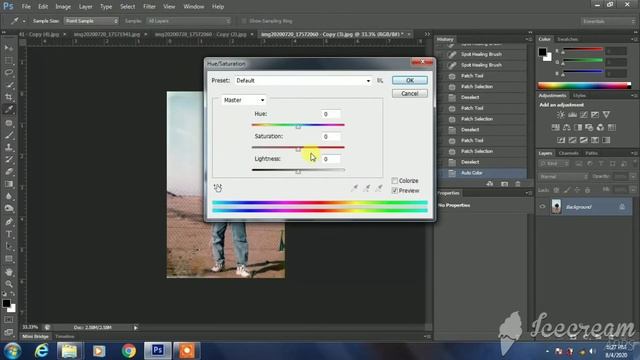Select the Pen tool
640x360 pixels.
tap(9, 222)
